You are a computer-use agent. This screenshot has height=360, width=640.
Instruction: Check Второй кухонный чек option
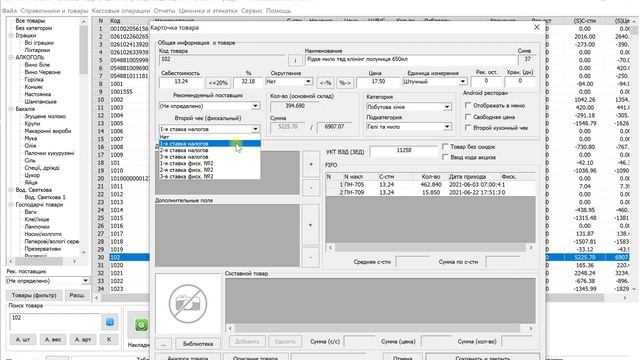pos(468,128)
